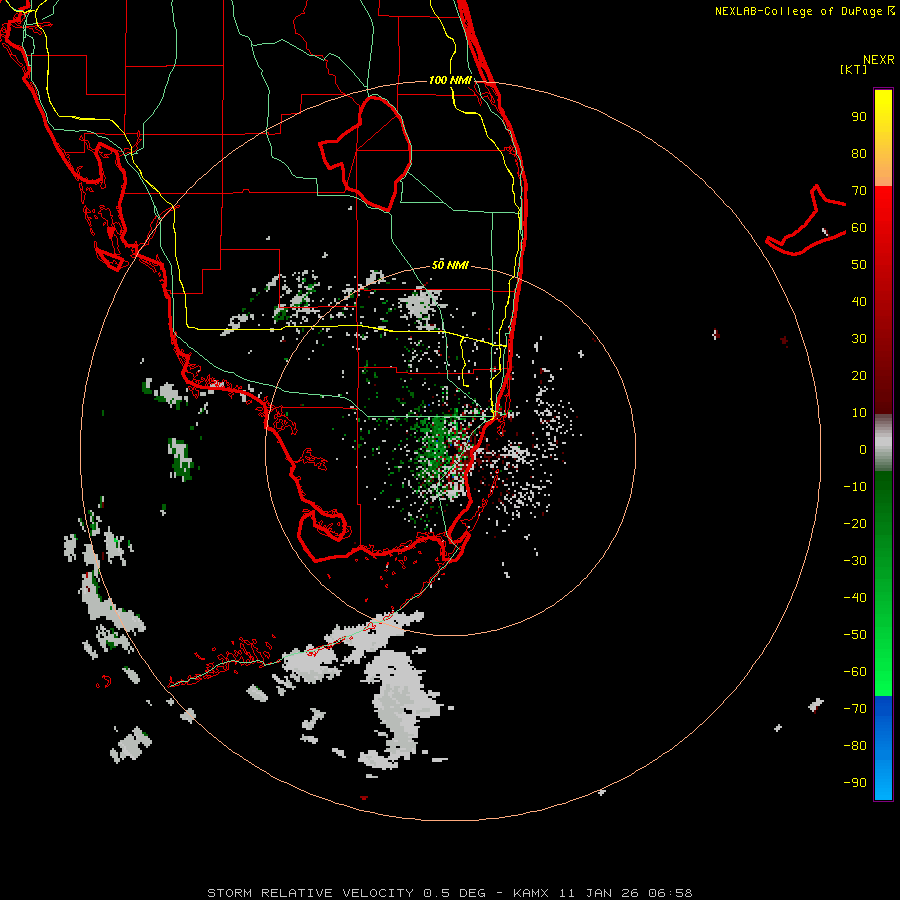900x900 pixels.
Task: Click the 50 value on the velocity scale
Action: click(x=859, y=265)
